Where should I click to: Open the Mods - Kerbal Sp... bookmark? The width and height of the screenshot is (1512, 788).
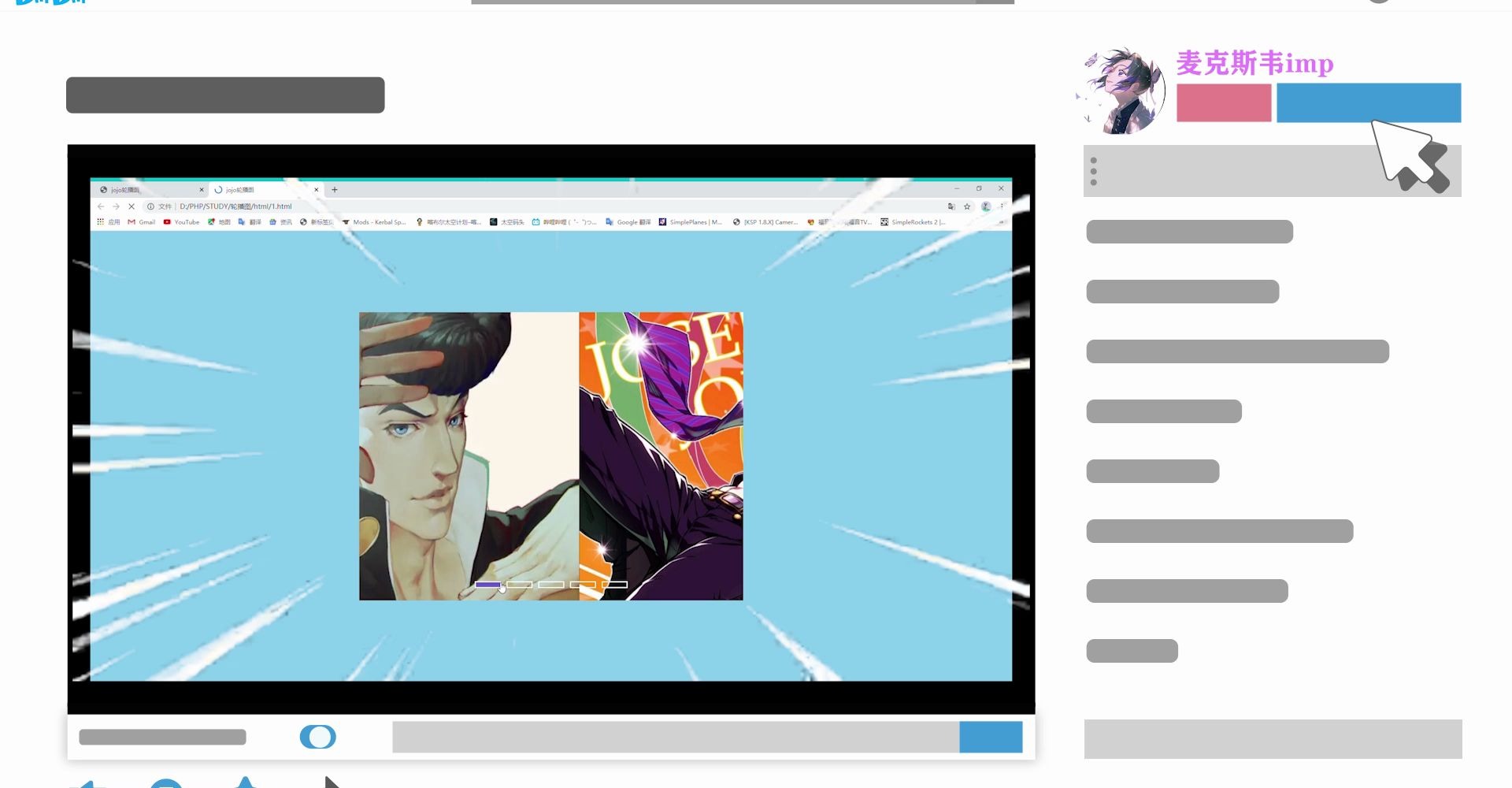[x=374, y=222]
